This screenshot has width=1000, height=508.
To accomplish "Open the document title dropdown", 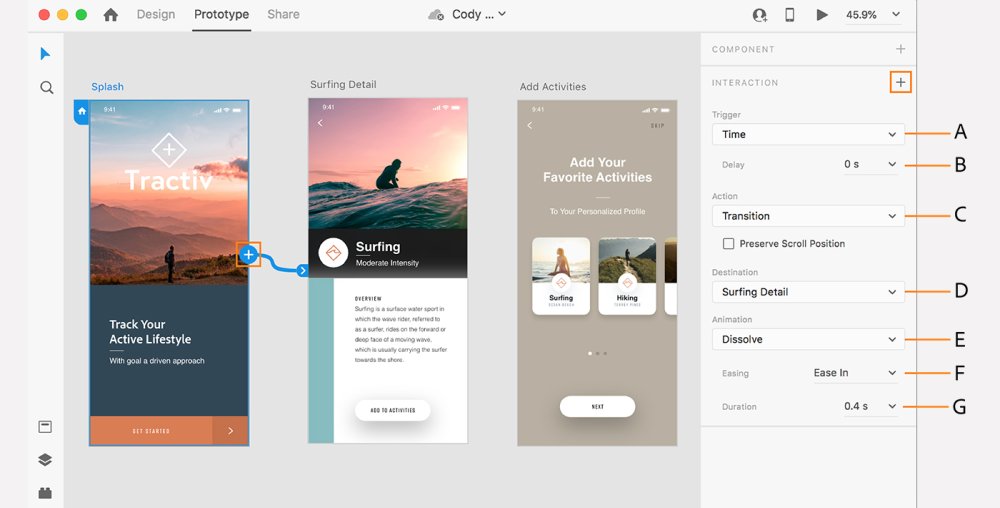I will pos(478,14).
